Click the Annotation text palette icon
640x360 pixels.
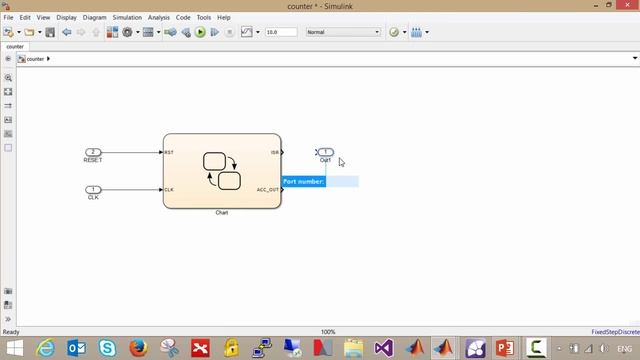(x=8, y=120)
